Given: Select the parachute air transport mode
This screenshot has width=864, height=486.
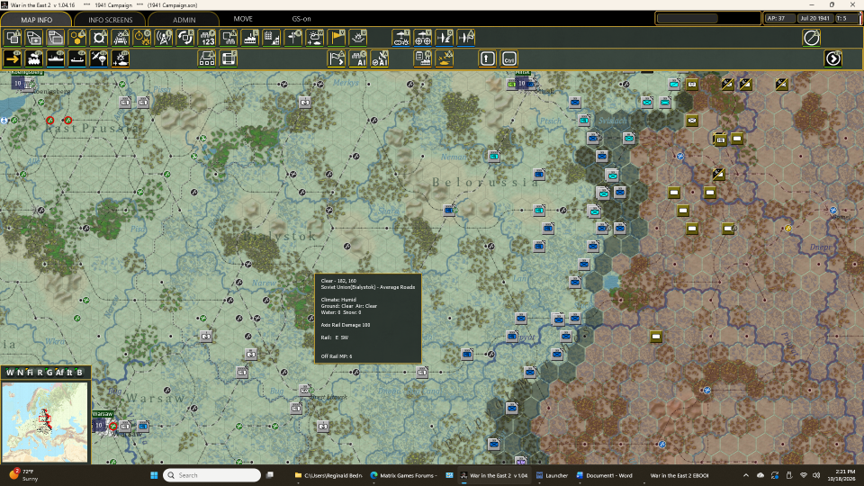Looking at the screenshot, I should (99, 58).
